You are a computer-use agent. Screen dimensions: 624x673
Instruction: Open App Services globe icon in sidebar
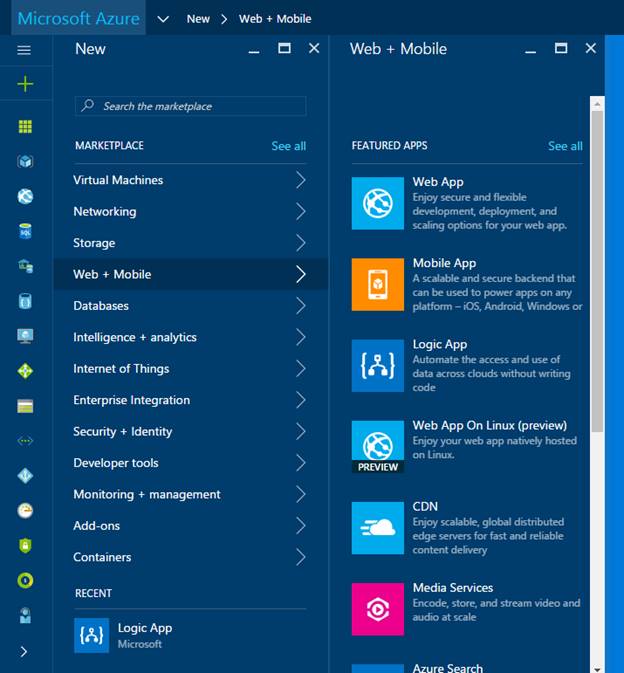click(x=25, y=197)
